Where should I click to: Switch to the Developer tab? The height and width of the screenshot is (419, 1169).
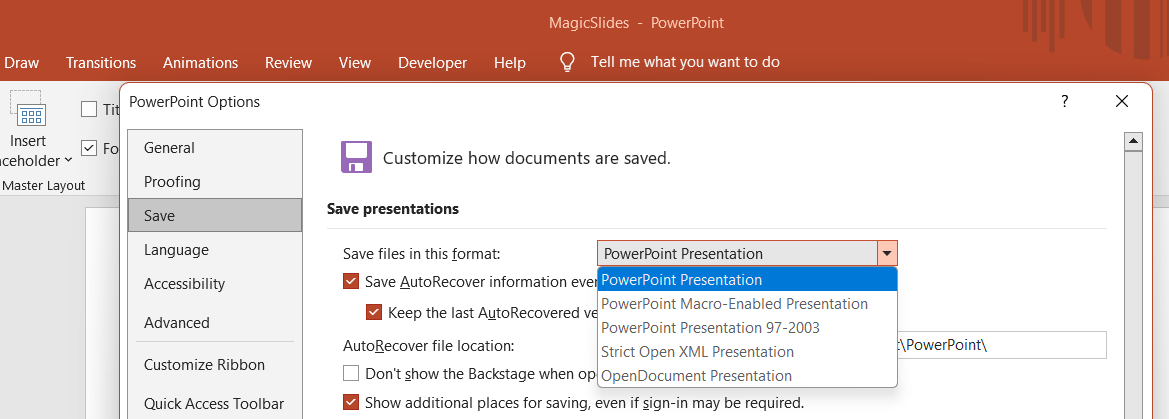tap(432, 62)
